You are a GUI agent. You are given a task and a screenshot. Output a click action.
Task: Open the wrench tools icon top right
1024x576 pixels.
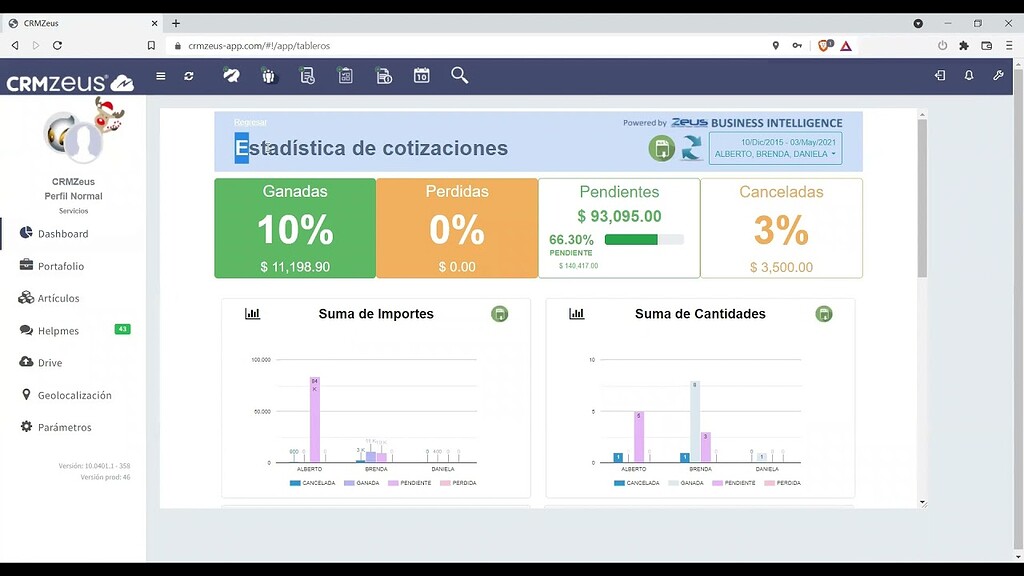tap(998, 75)
